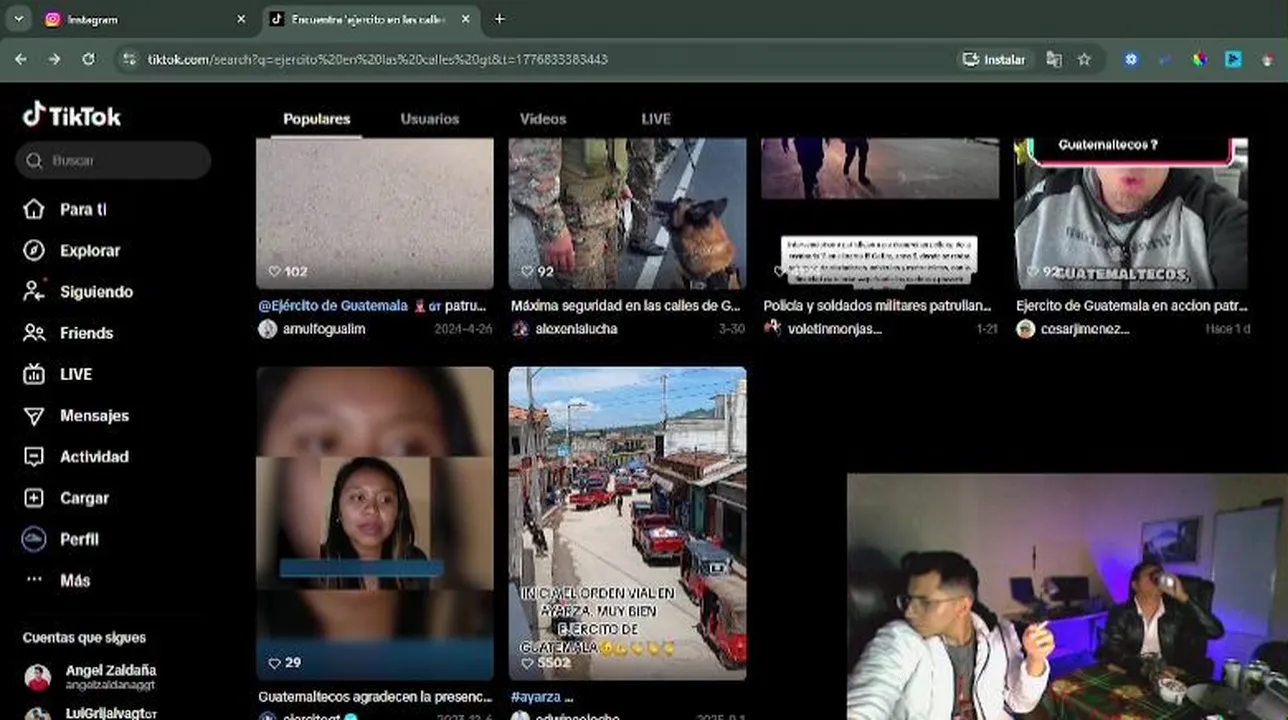Click the multicolor extension icon
Viewport: 1288px width, 720px height.
click(x=1200, y=59)
